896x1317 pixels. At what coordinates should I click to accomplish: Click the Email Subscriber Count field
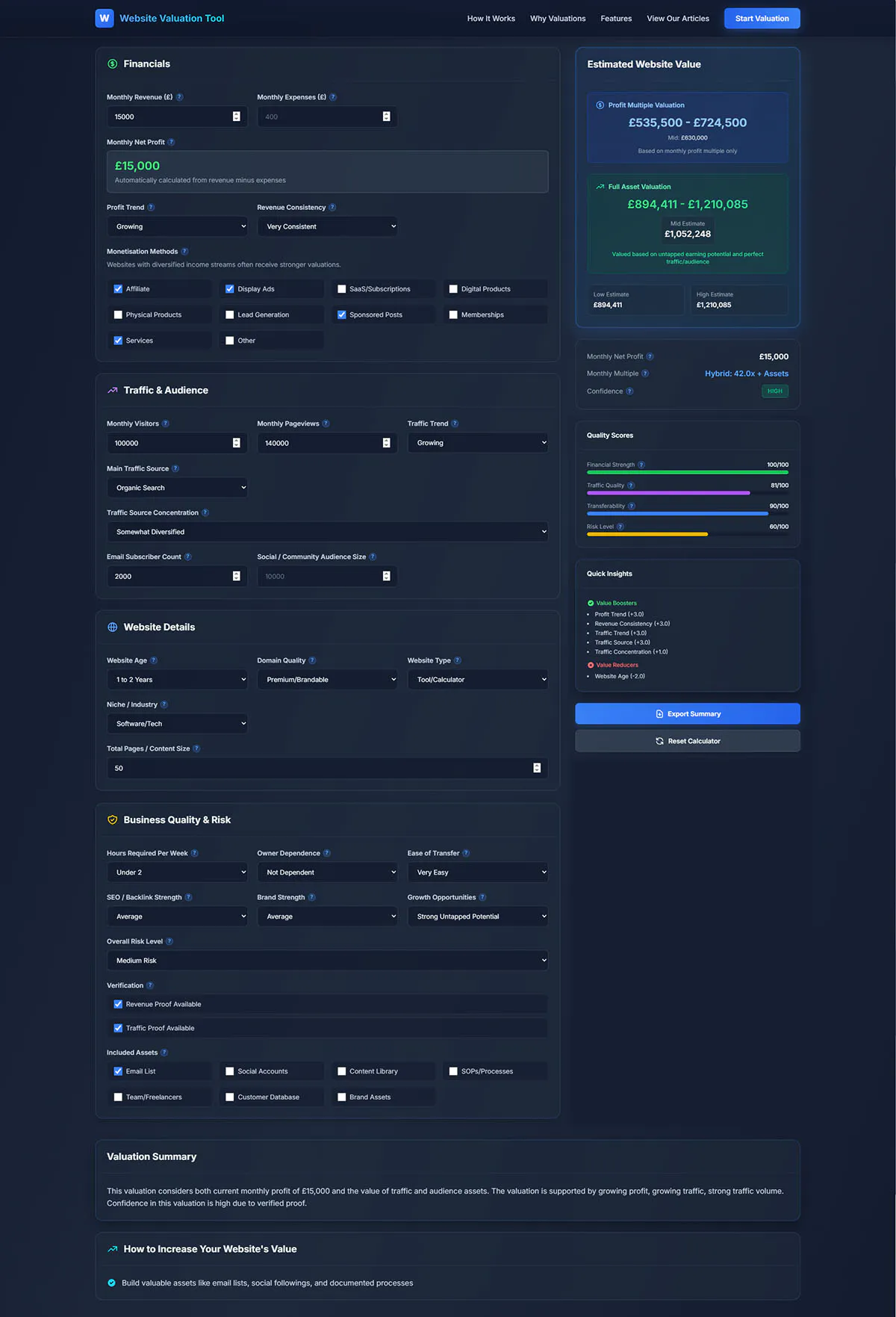coord(178,577)
